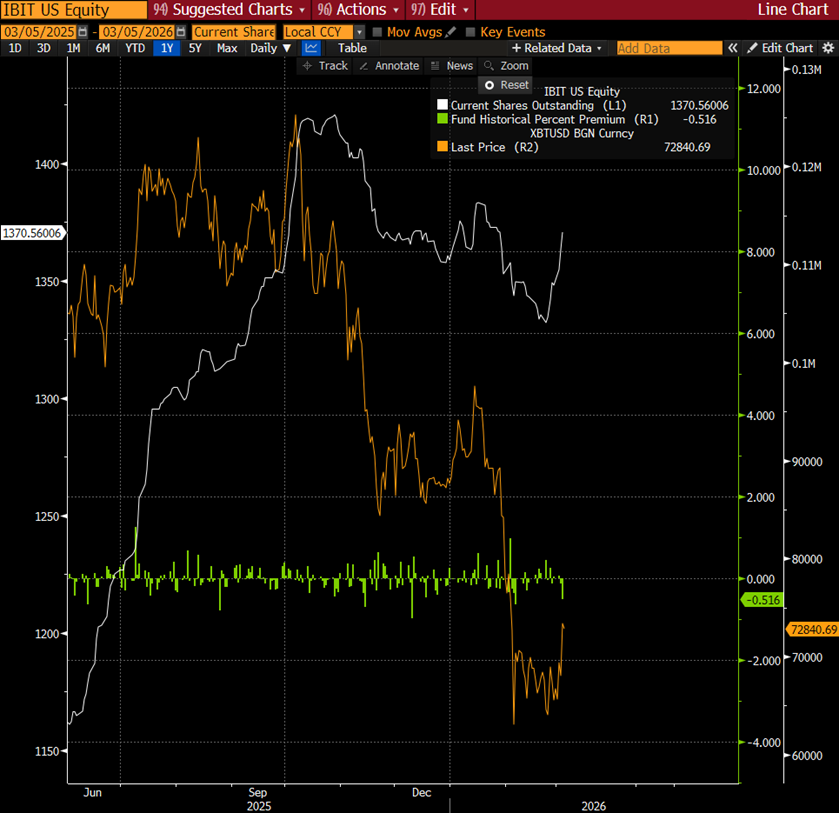Expand the Related Data dropdown
Screen dimensions: 839x813
pos(557,48)
